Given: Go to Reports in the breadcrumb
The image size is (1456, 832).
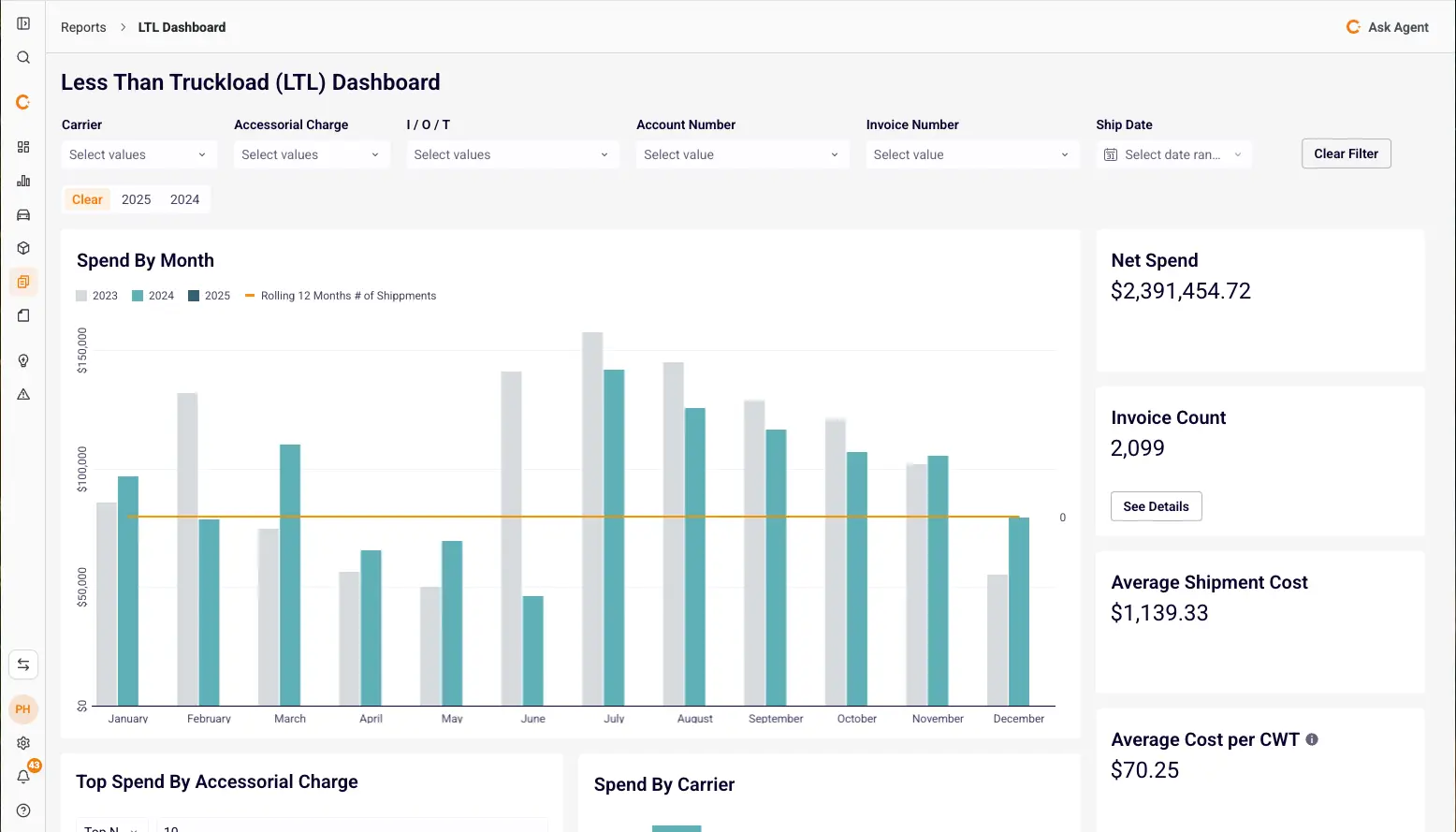Looking at the screenshot, I should pyautogui.click(x=83, y=27).
